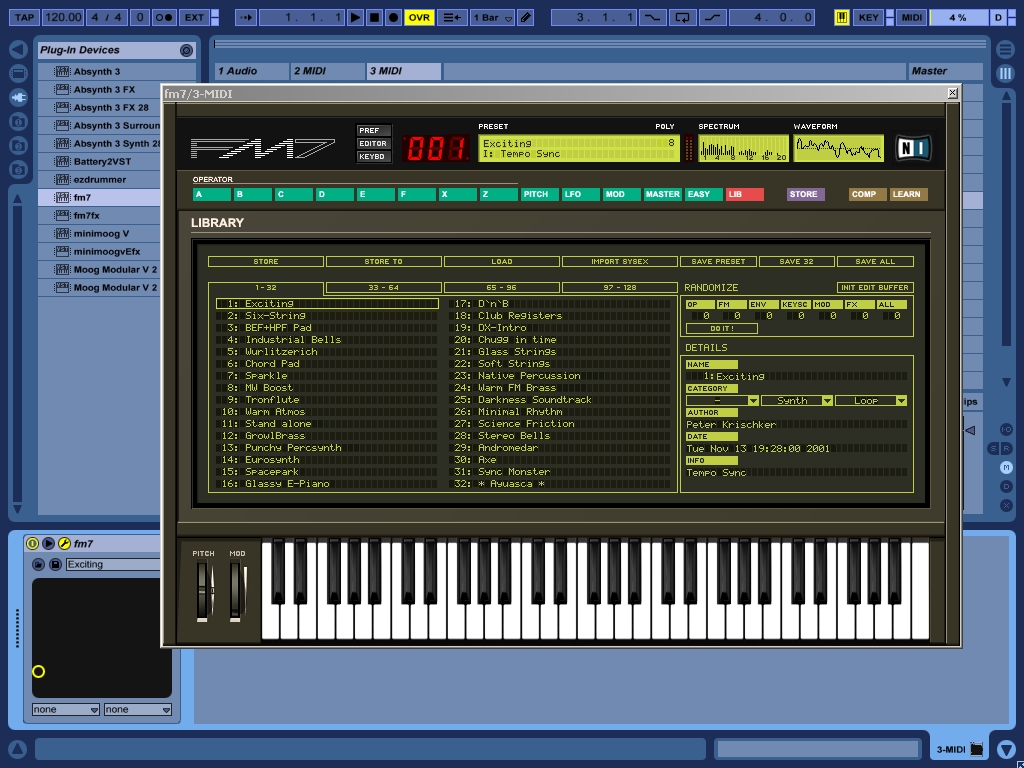Toggle the loop switch in transport
This screenshot has height=768, width=1024.
coord(682,18)
